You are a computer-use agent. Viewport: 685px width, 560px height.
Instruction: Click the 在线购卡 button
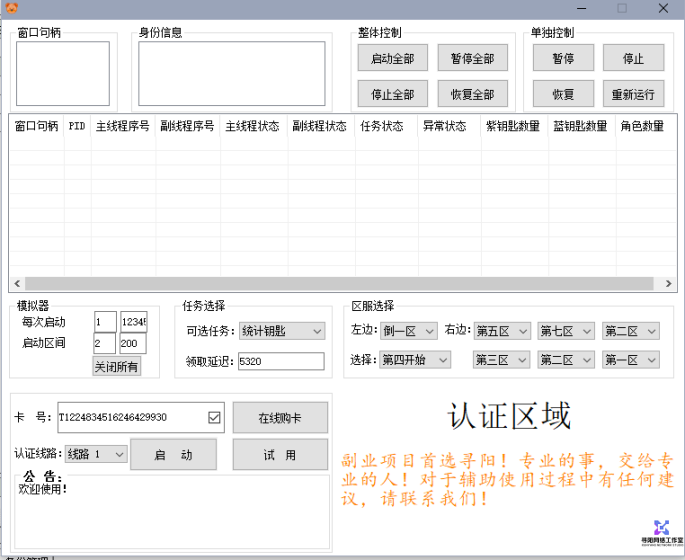(280, 418)
